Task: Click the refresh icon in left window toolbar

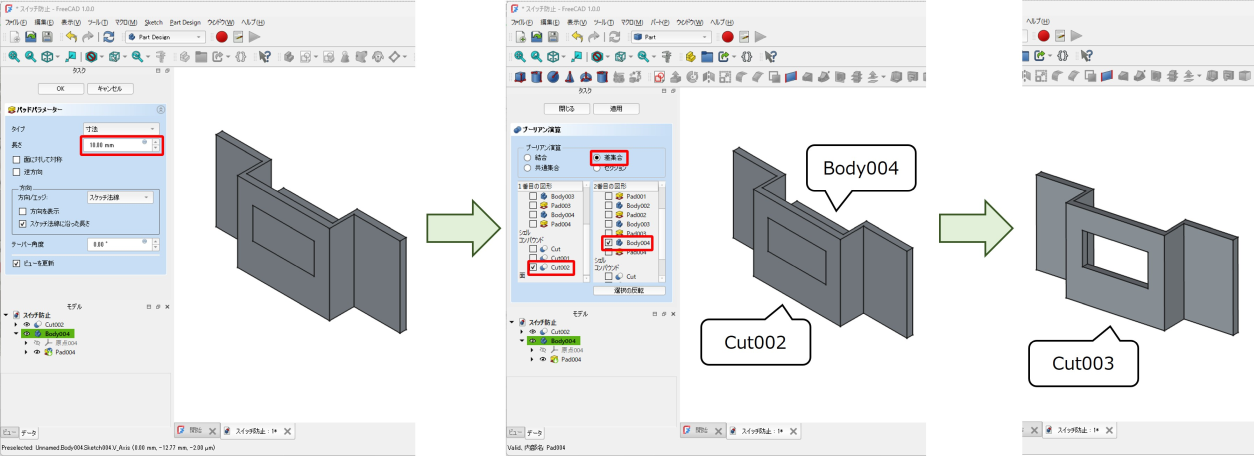Action: tap(108, 37)
